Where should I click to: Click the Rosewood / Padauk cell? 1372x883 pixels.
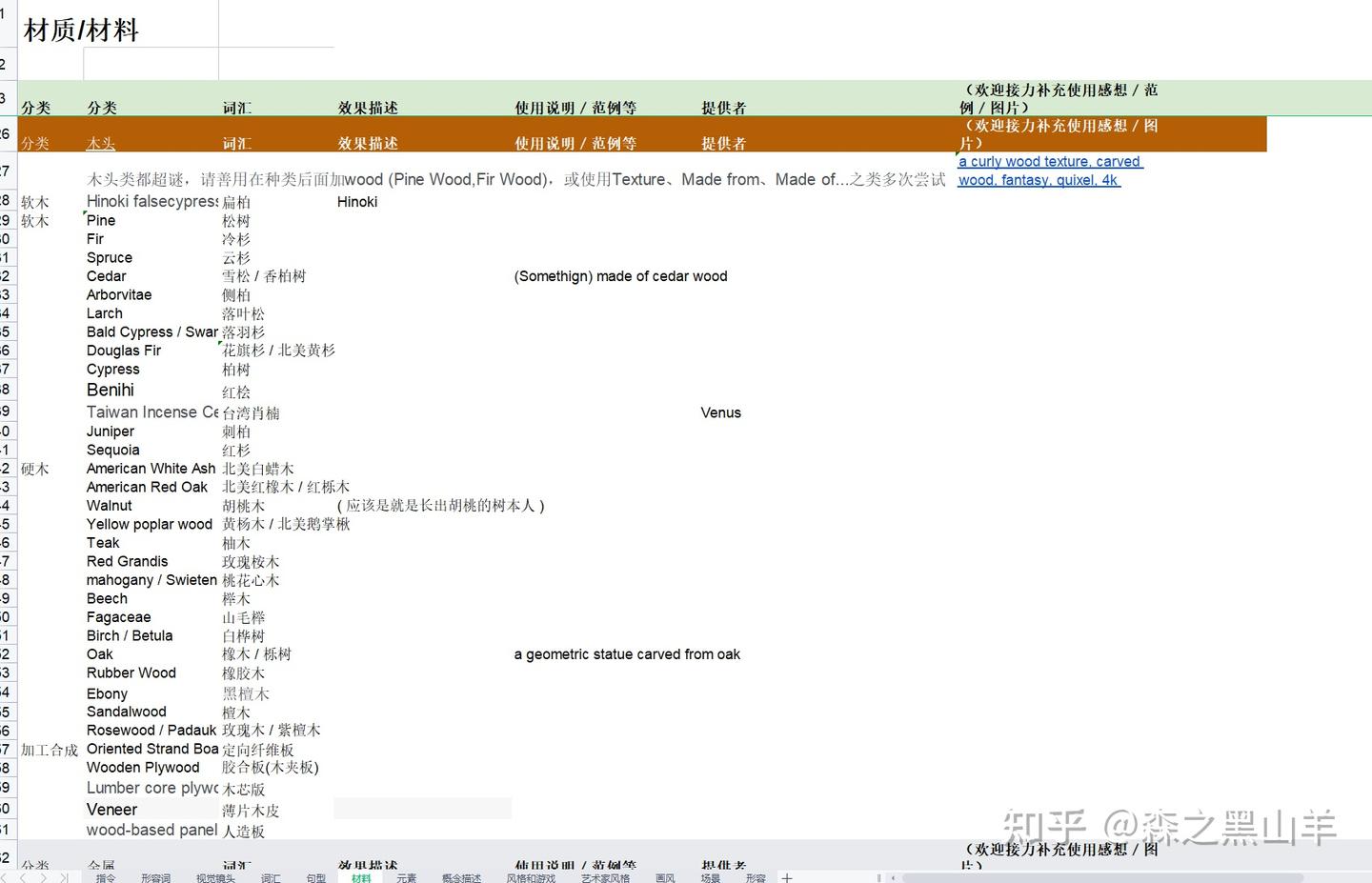coord(151,731)
